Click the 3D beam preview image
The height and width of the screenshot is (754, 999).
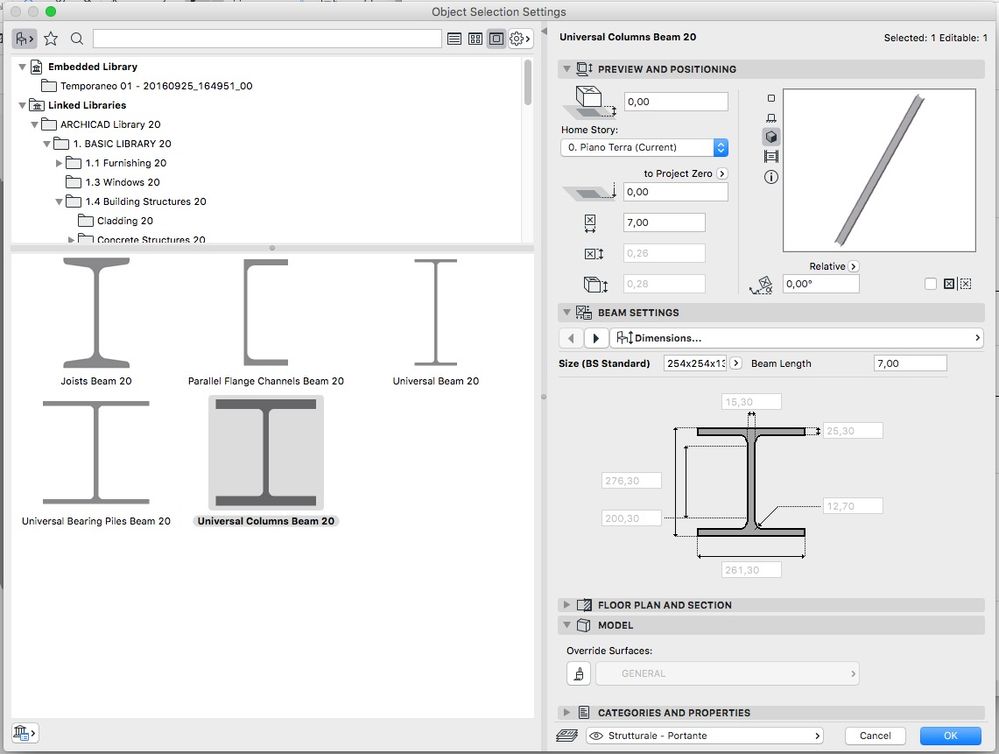coord(879,170)
